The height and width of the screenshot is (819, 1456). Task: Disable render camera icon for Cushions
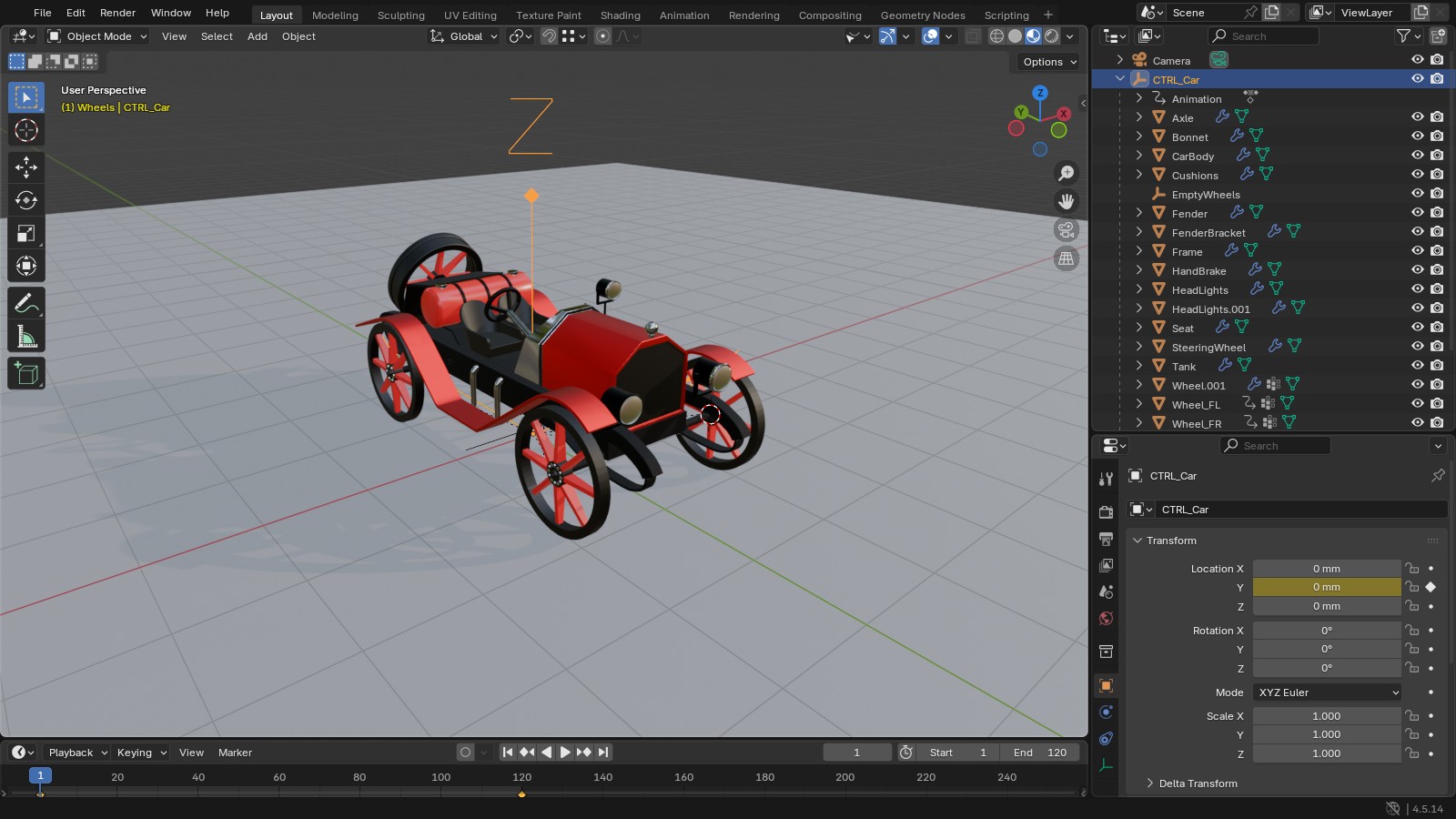point(1437,175)
